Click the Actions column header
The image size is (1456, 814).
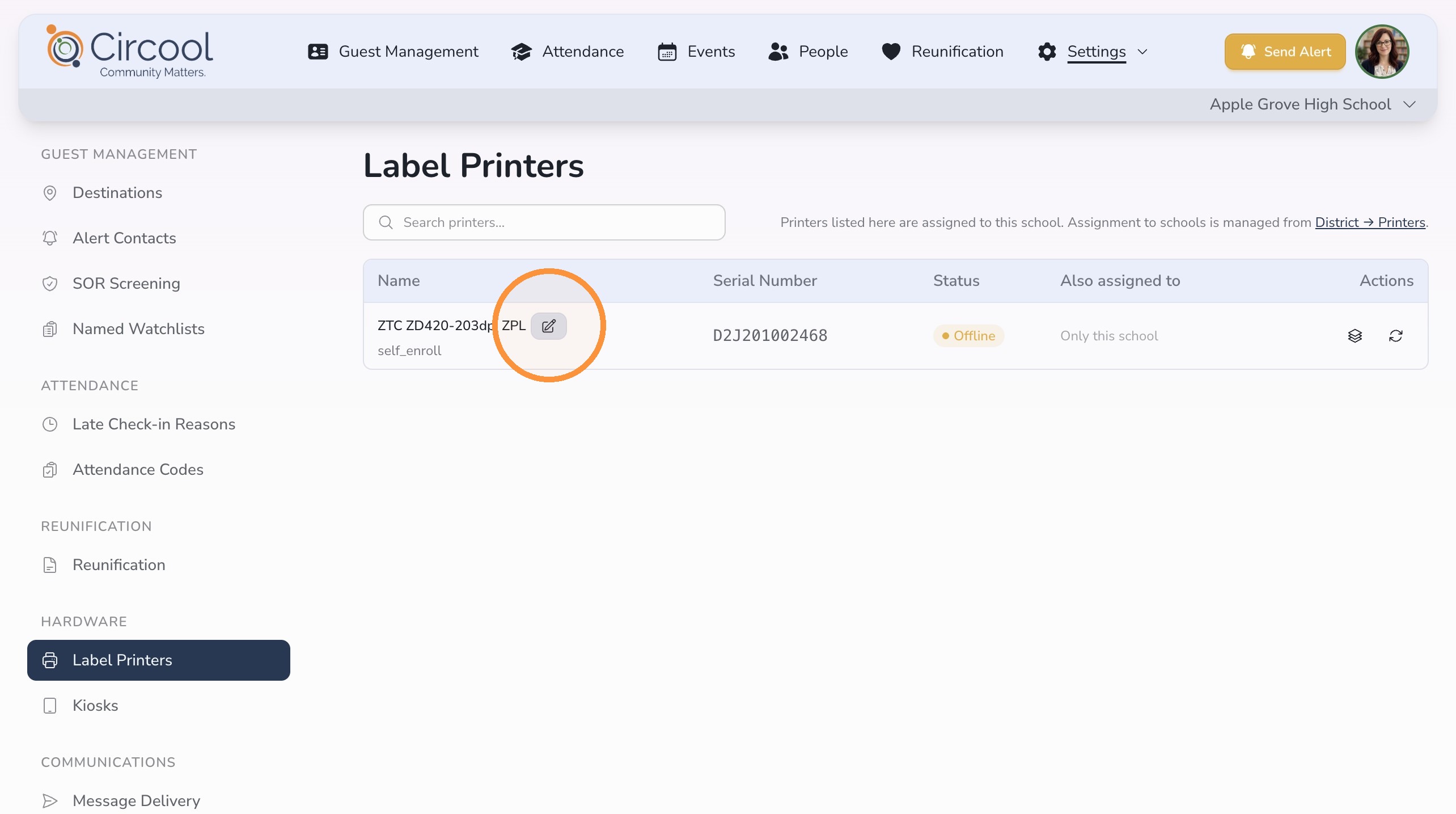[x=1386, y=281]
